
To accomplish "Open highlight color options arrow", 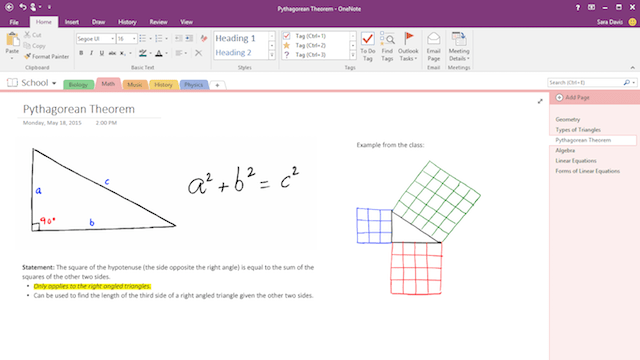I will point(150,53).
